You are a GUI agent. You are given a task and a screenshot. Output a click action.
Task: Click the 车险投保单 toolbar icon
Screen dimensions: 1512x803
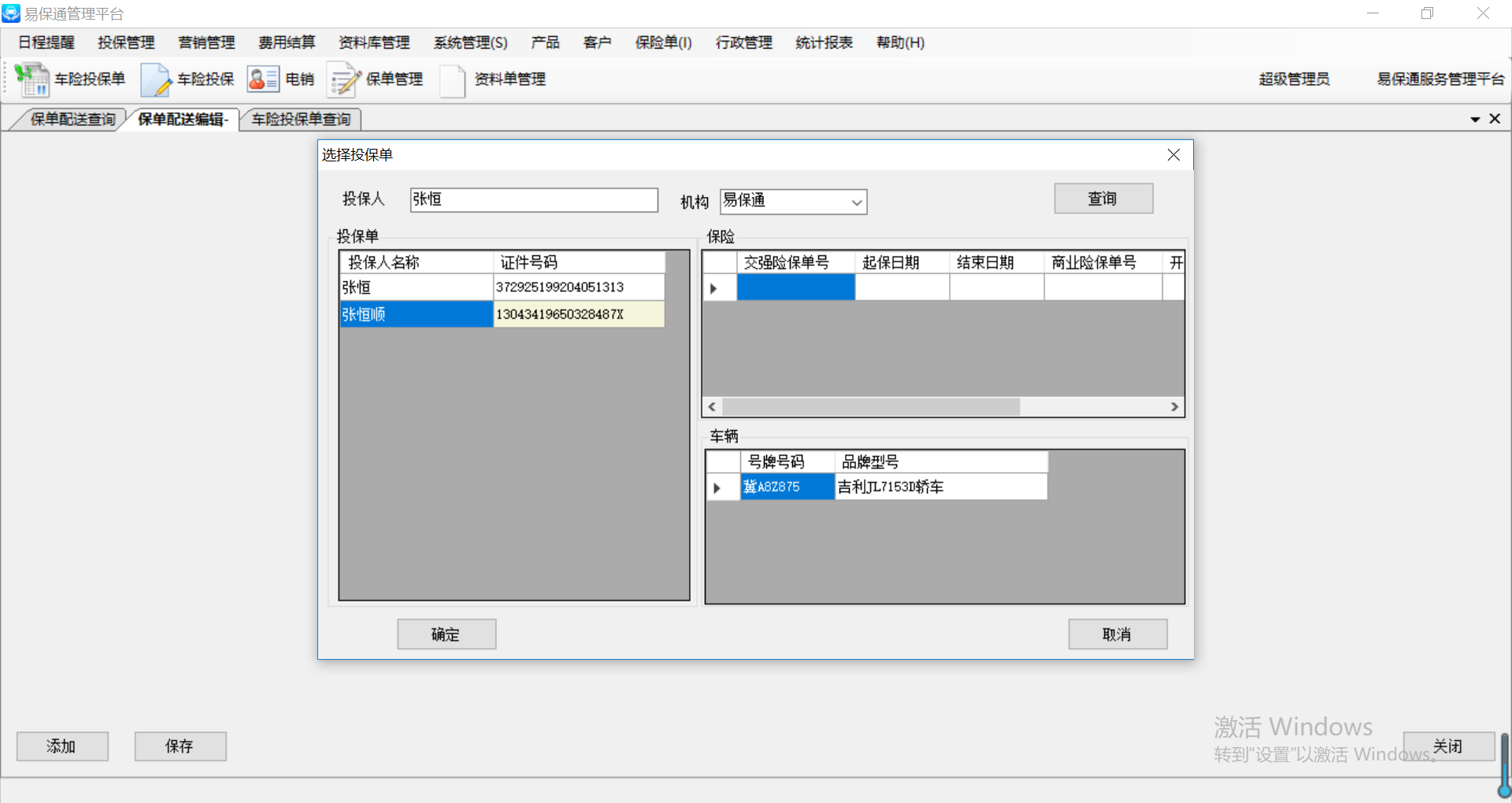pyautogui.click(x=32, y=80)
